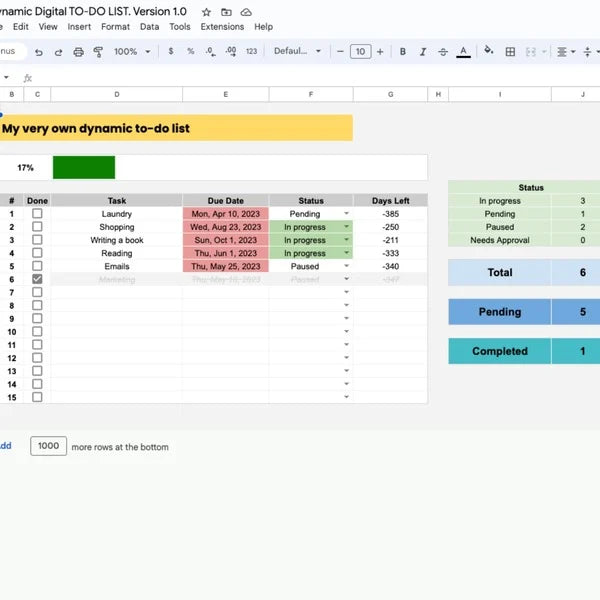Increase font size with plus button
600x600 pixels.
[380, 51]
